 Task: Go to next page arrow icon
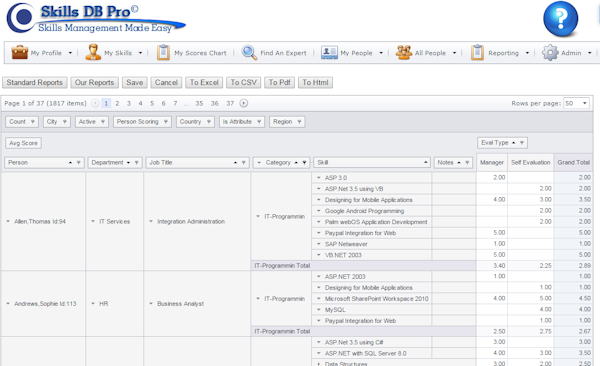(x=243, y=103)
